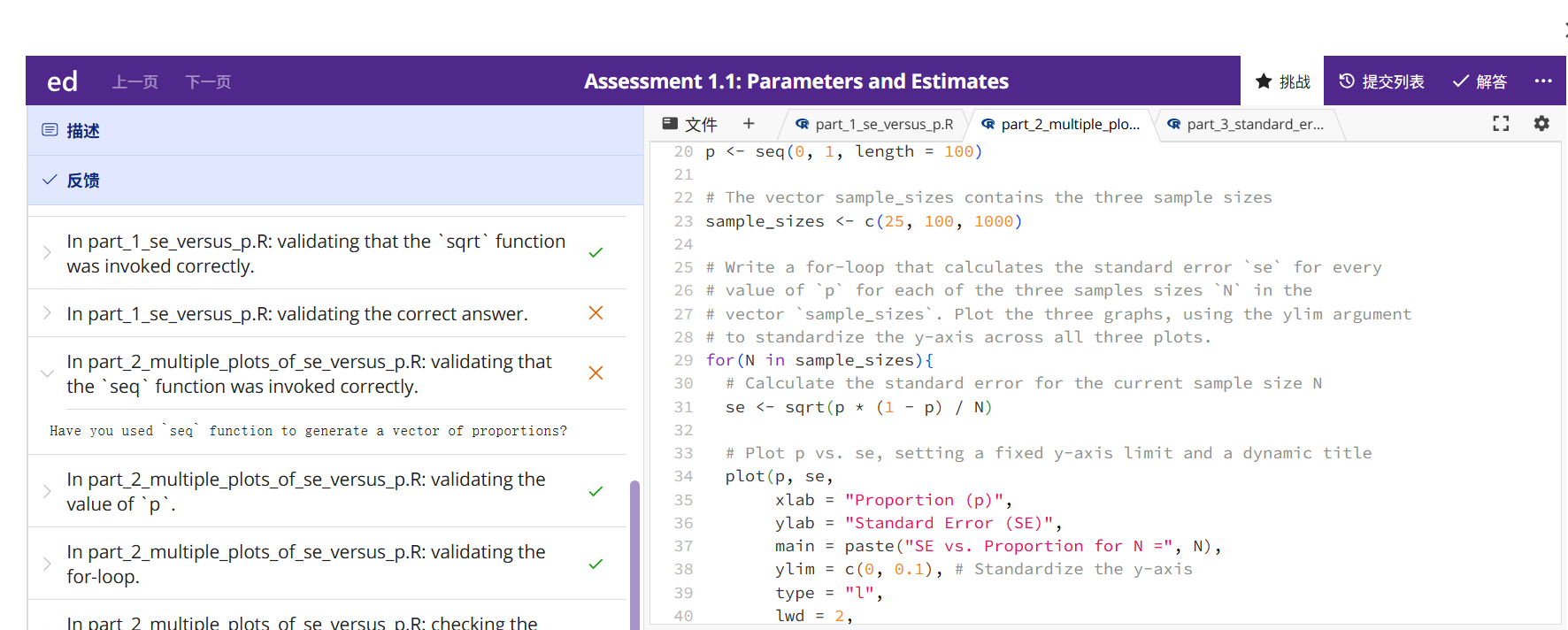
Task: Open the 挑战 challenge tab
Action: [x=1282, y=81]
